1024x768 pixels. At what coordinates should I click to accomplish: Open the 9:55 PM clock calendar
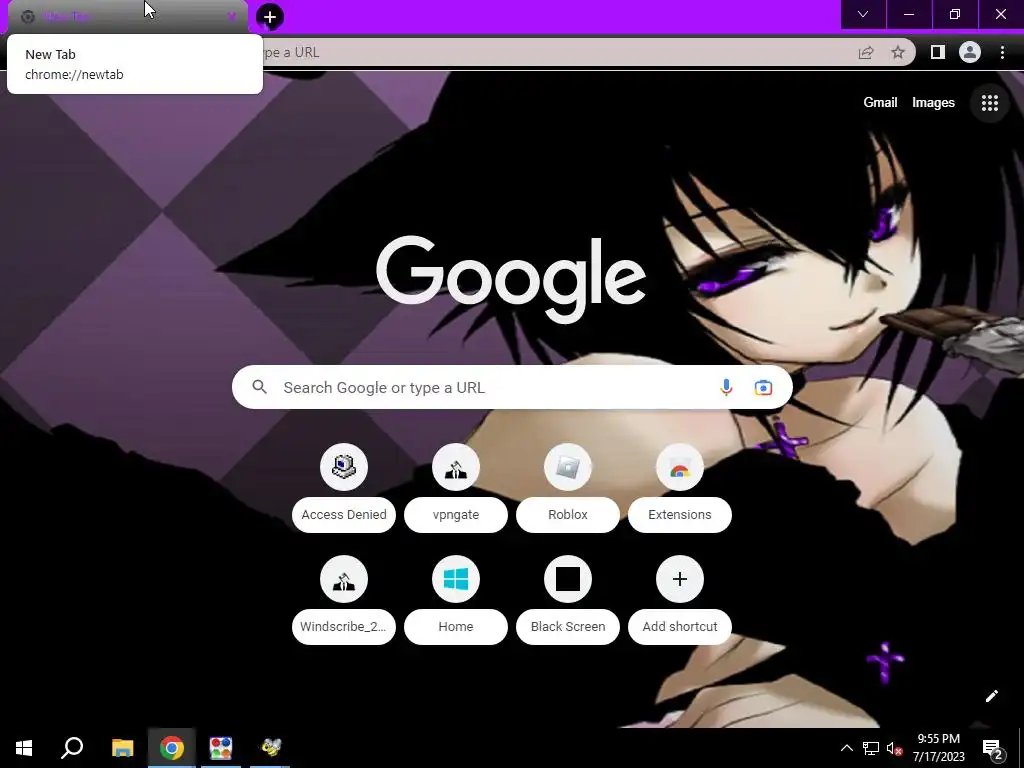[938, 748]
